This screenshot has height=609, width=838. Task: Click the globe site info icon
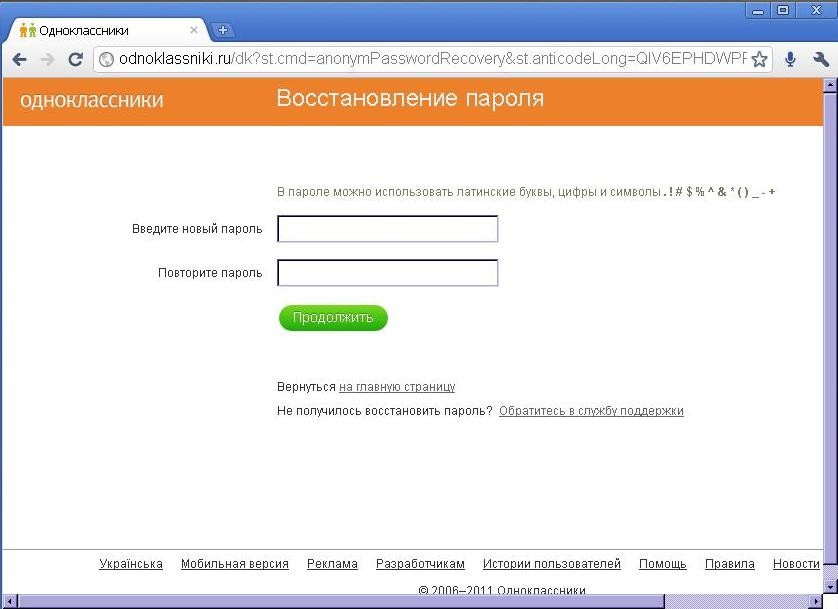click(106, 59)
